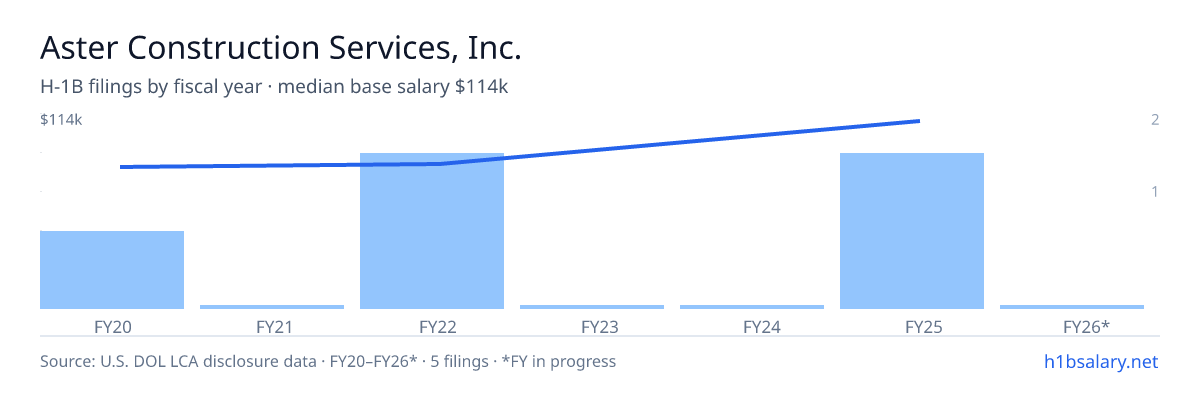Select the FY23 axis label

[592, 326]
